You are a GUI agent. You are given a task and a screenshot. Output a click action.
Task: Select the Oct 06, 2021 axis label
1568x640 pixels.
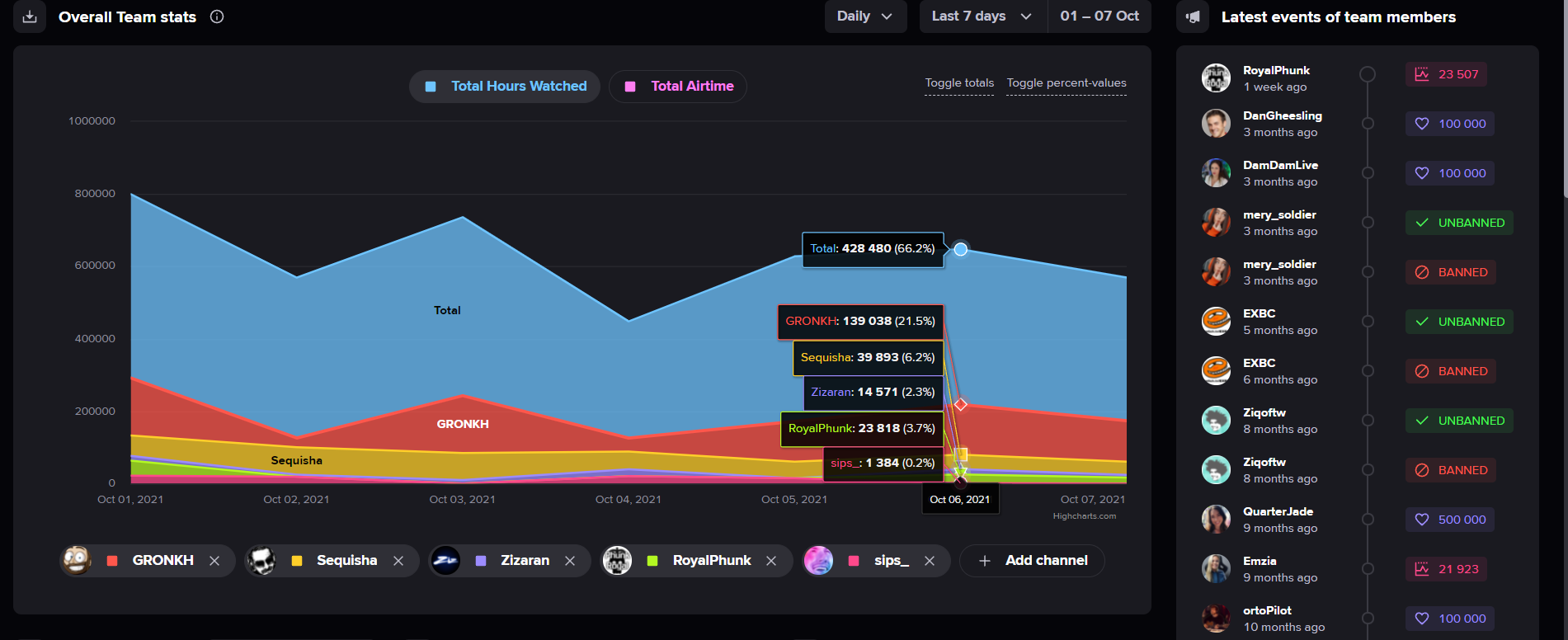point(959,500)
